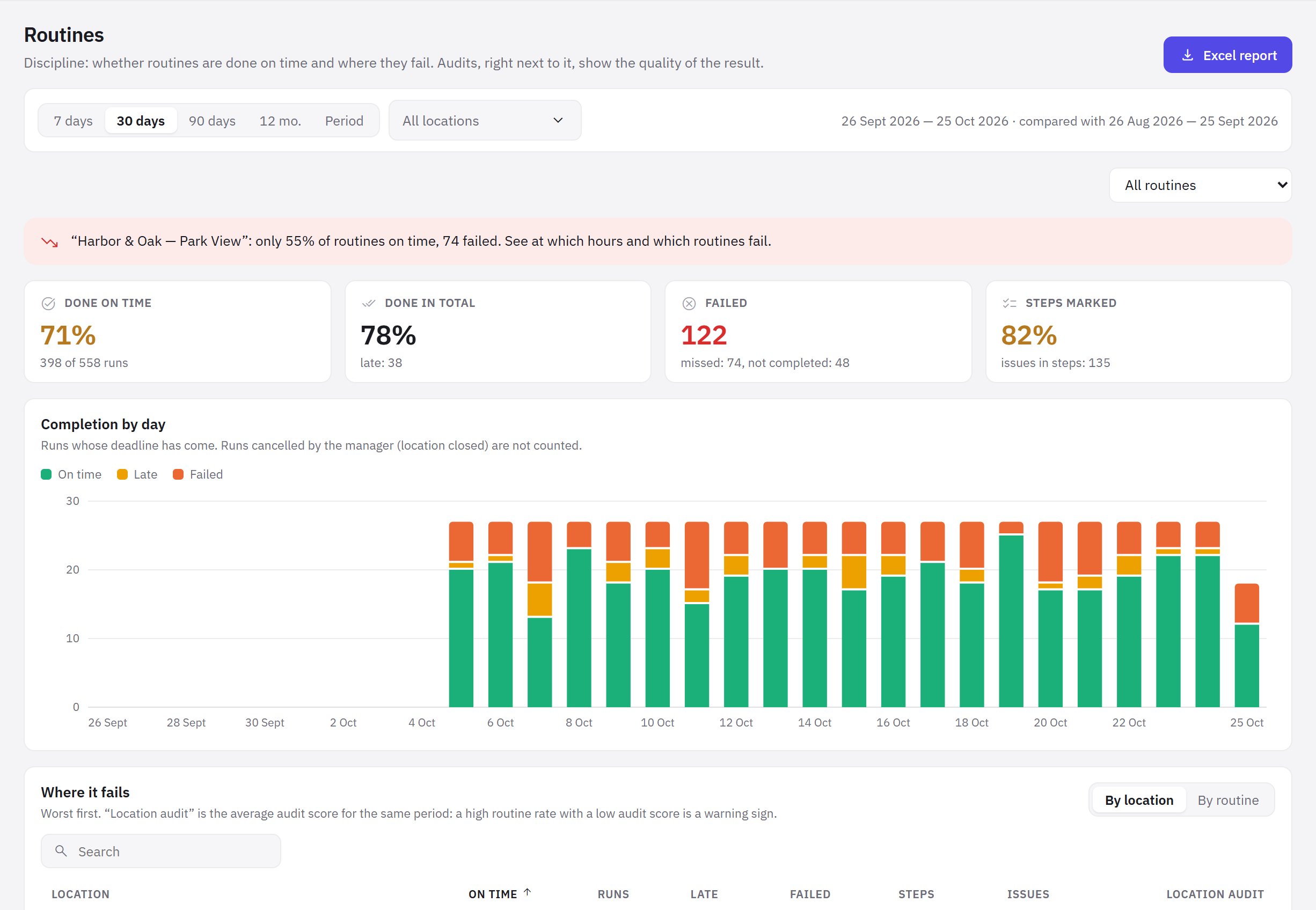
Task: Toggle the Failed legend series
Action: click(198, 474)
